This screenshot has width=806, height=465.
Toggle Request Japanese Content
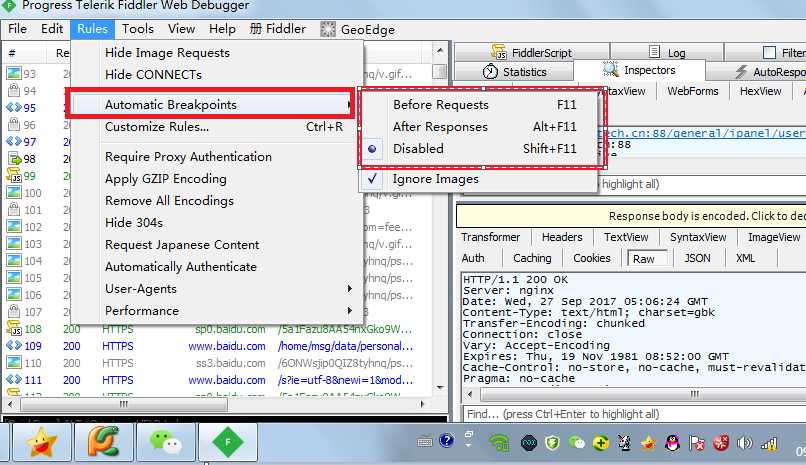click(x=217, y=245)
